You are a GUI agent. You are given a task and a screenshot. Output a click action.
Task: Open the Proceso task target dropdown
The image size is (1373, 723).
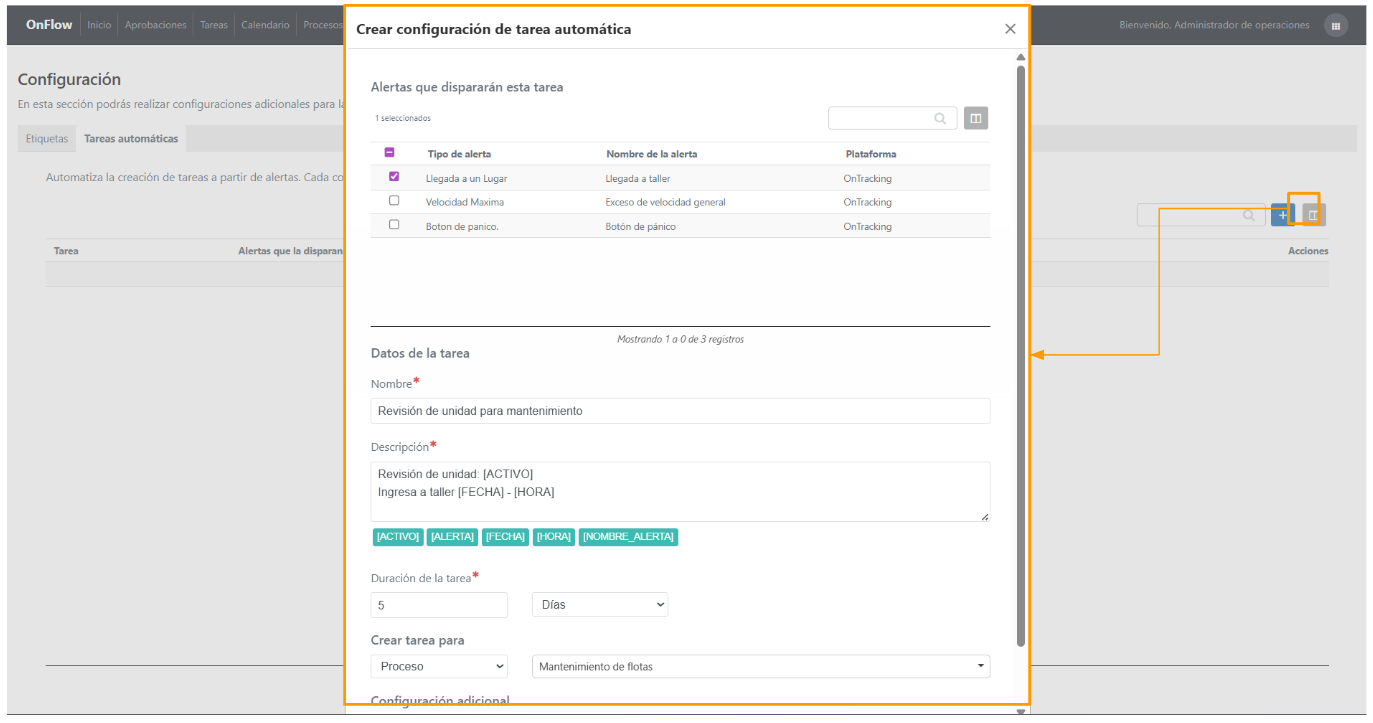point(439,666)
